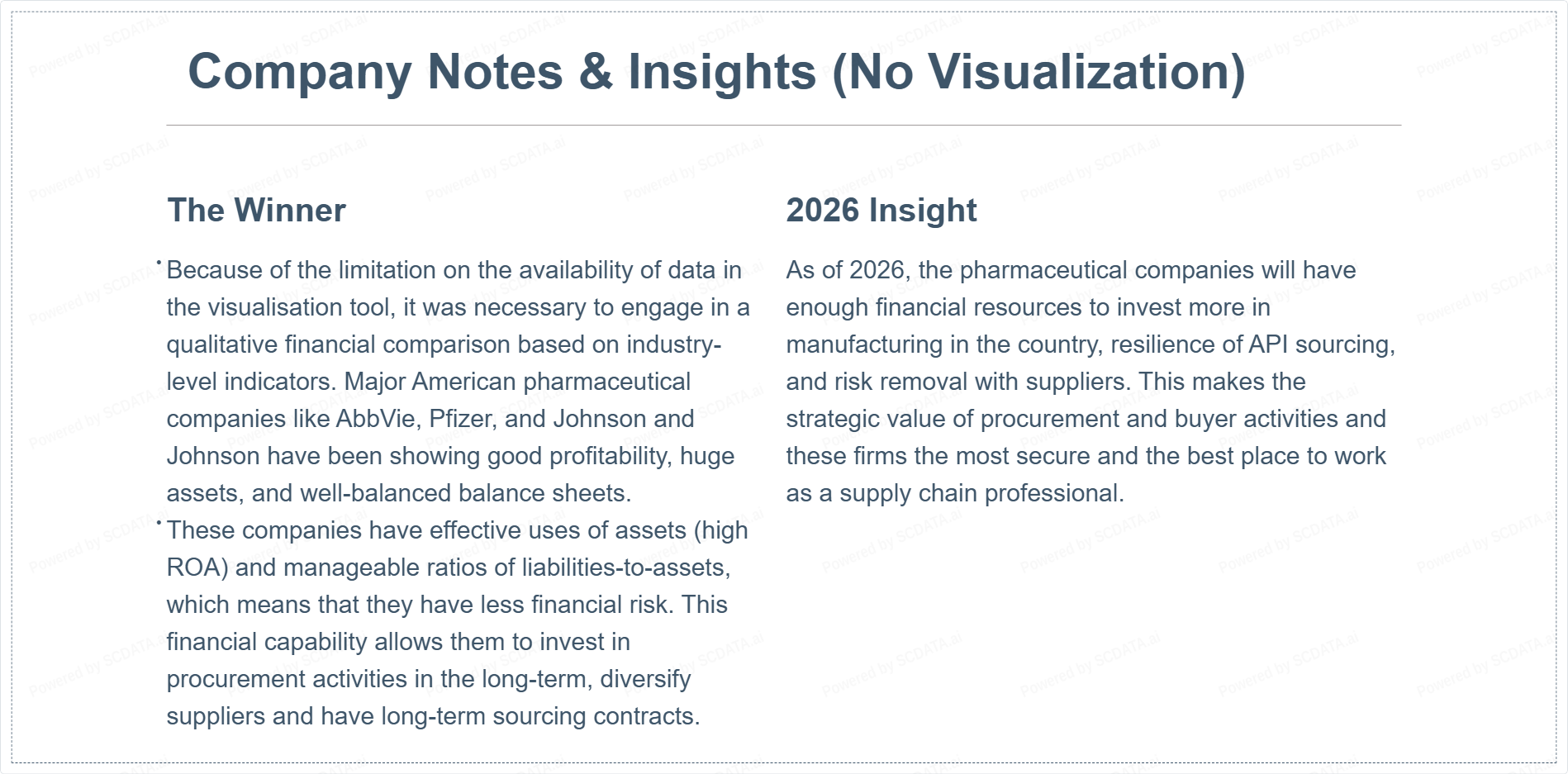Click on "ROA)" in the second bullet
The height and width of the screenshot is (774, 1568).
click(197, 567)
